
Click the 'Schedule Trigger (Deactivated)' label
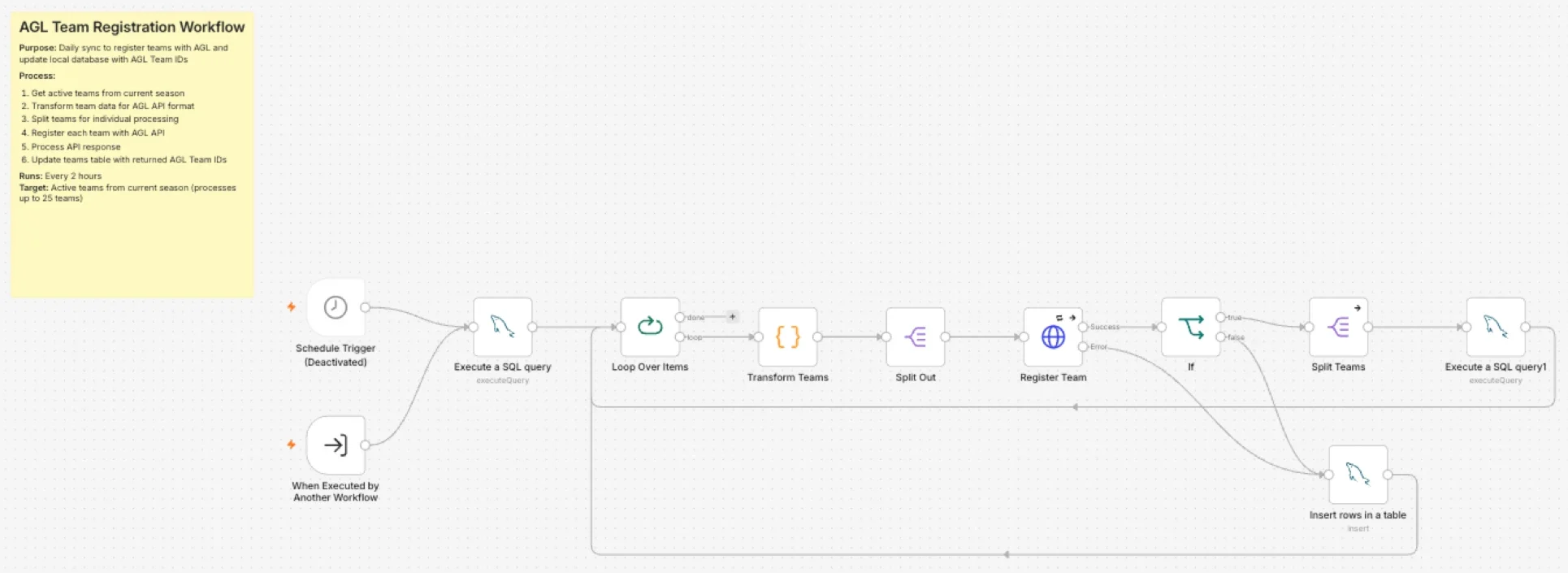[x=336, y=355]
